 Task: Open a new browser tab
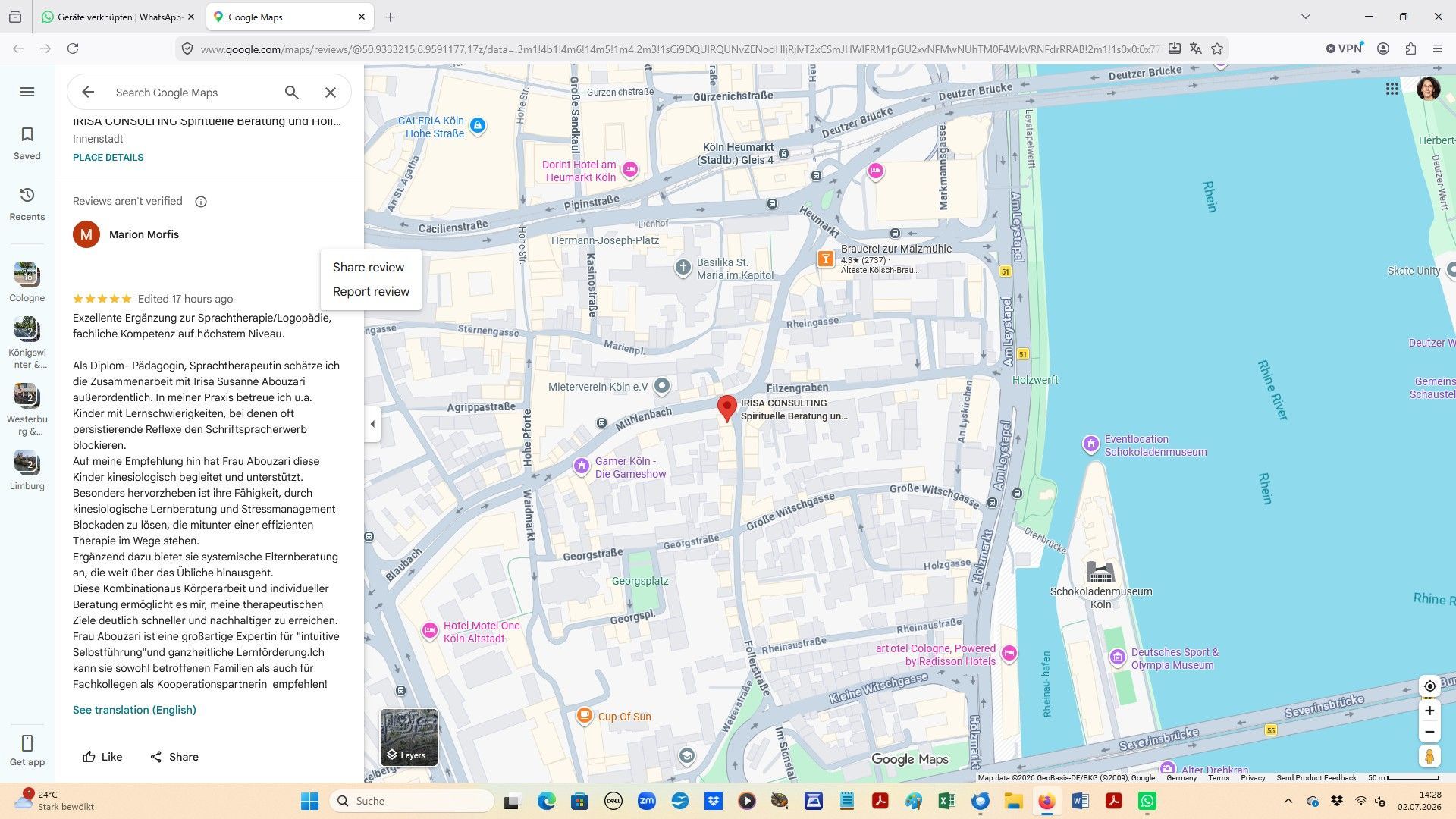(390, 17)
